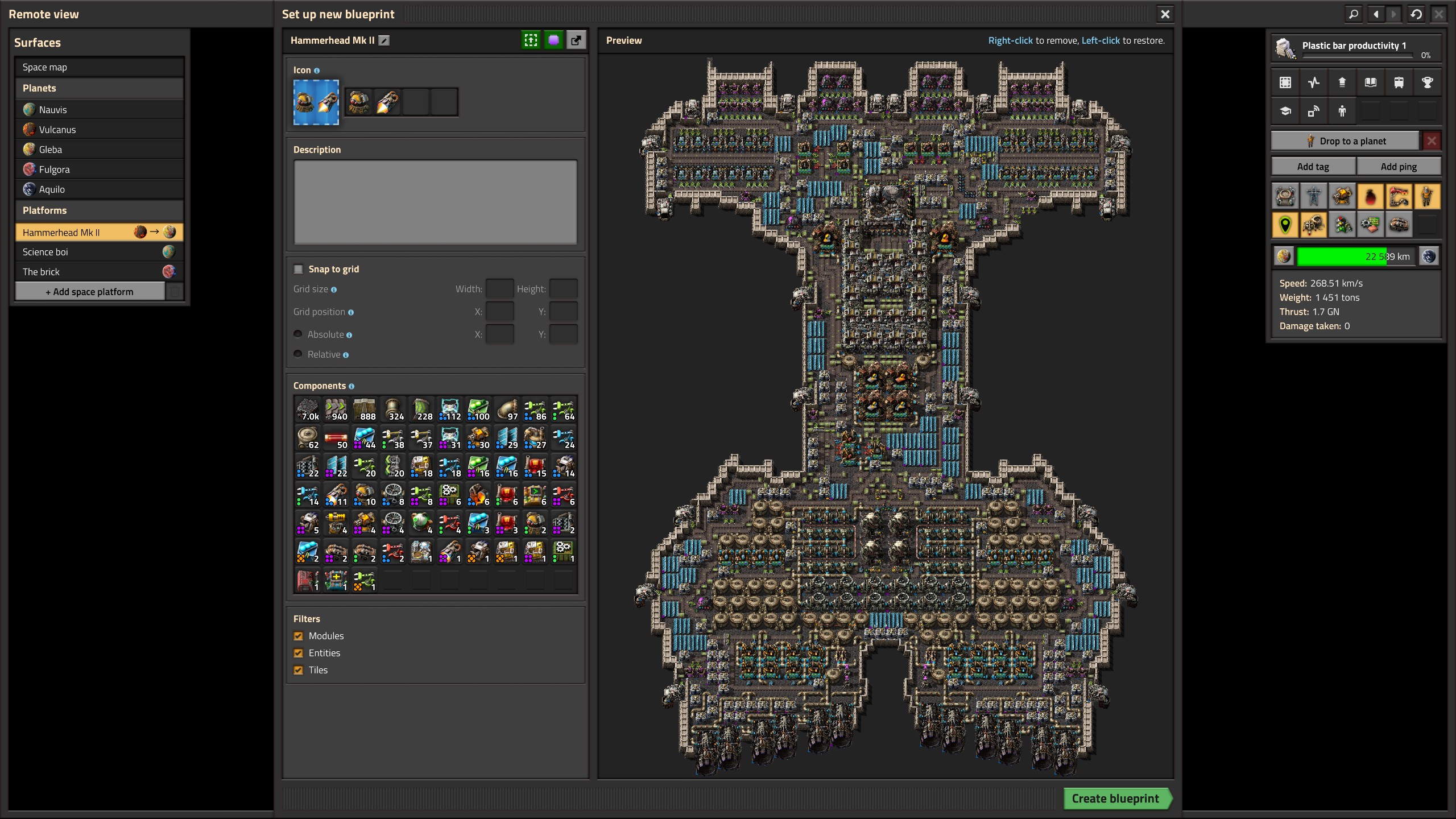Click inside the Description text box
The height and width of the screenshot is (819, 1456).
[x=435, y=202]
